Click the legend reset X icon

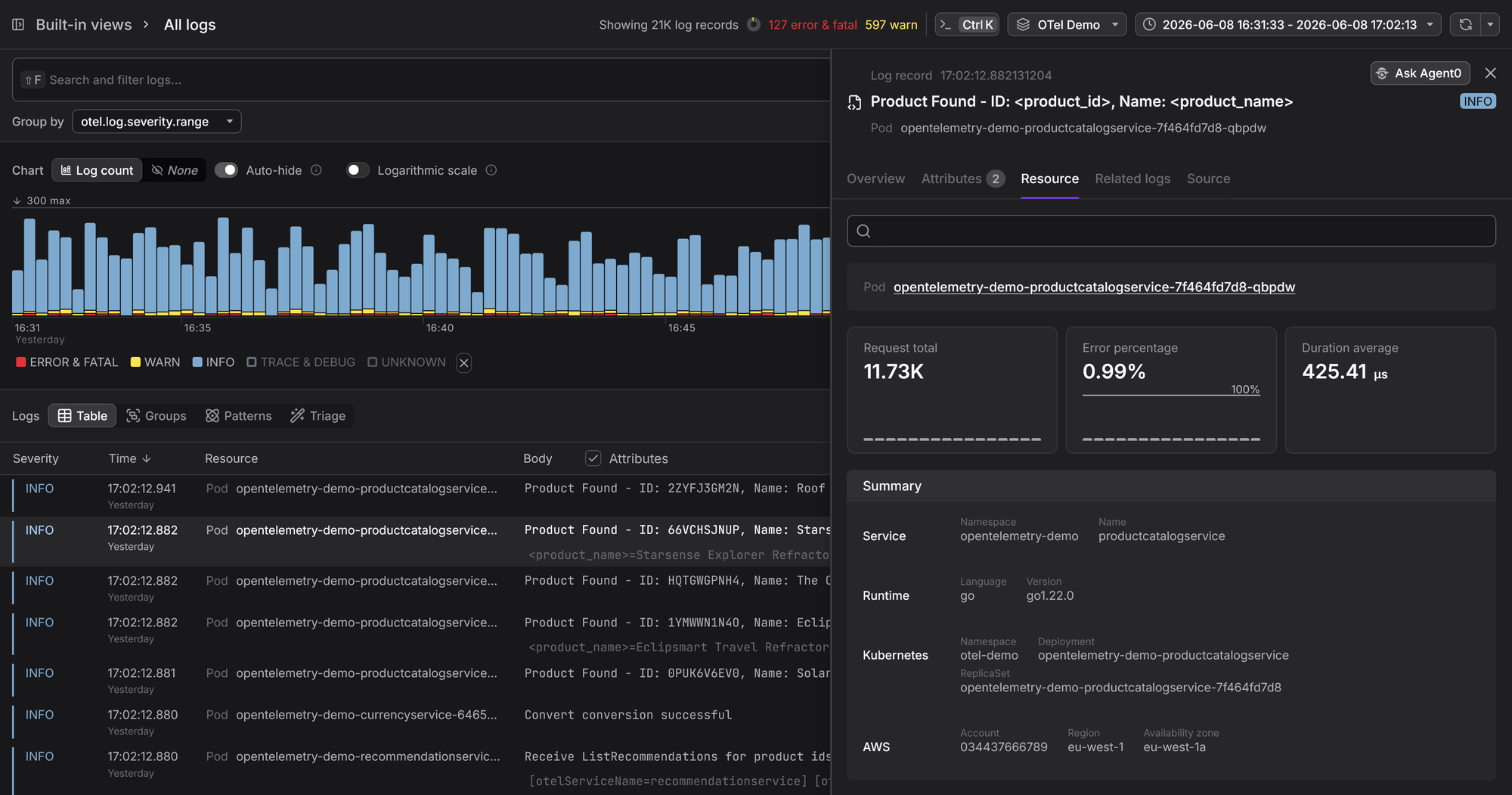(464, 363)
